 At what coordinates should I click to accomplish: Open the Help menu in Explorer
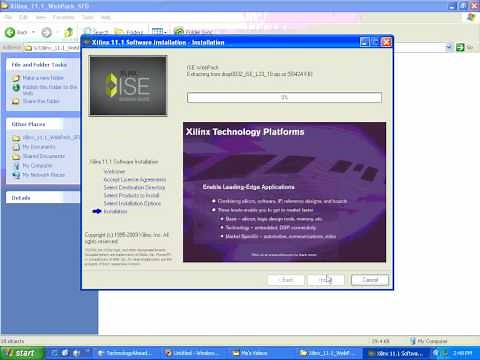pos(106,17)
